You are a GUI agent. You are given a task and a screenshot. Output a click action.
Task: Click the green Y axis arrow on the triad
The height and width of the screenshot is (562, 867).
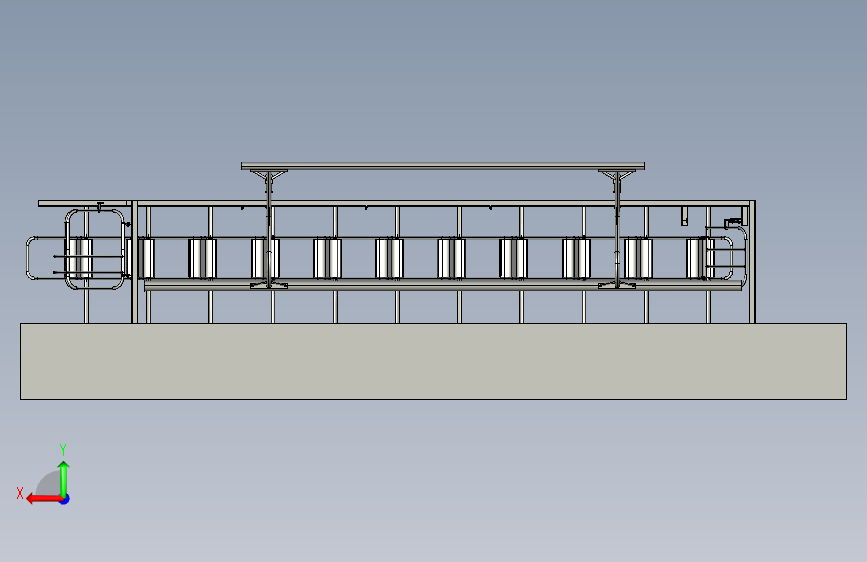[x=64, y=479]
